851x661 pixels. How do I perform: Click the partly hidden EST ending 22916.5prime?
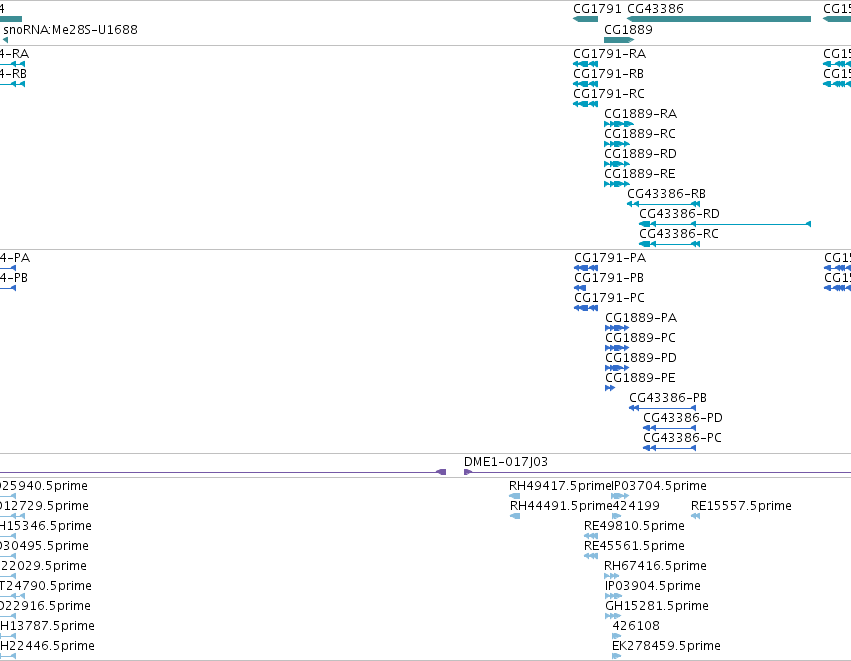coord(46,607)
